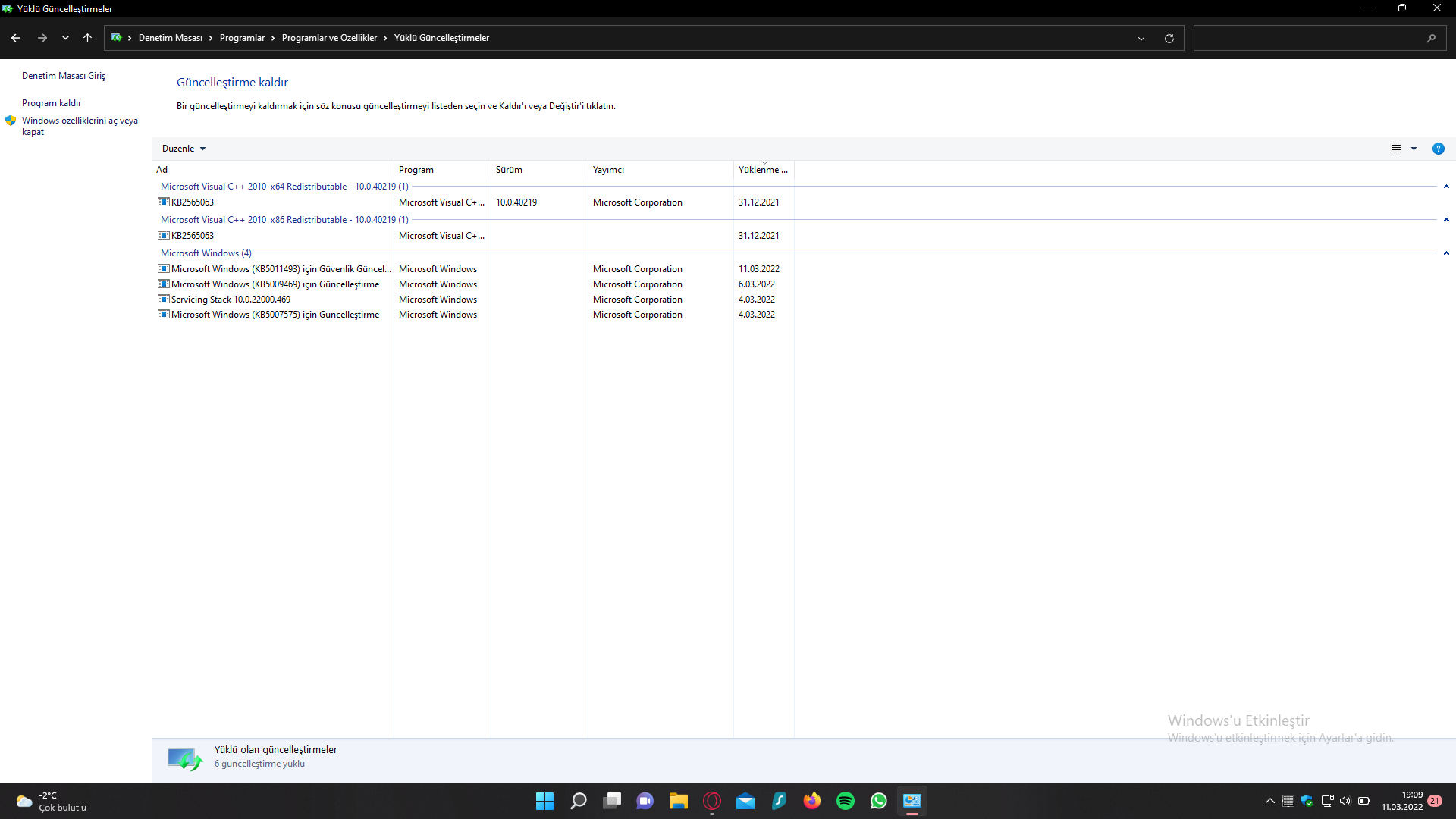Collapse the Visual C++ 2010 x64 group

(x=1446, y=187)
